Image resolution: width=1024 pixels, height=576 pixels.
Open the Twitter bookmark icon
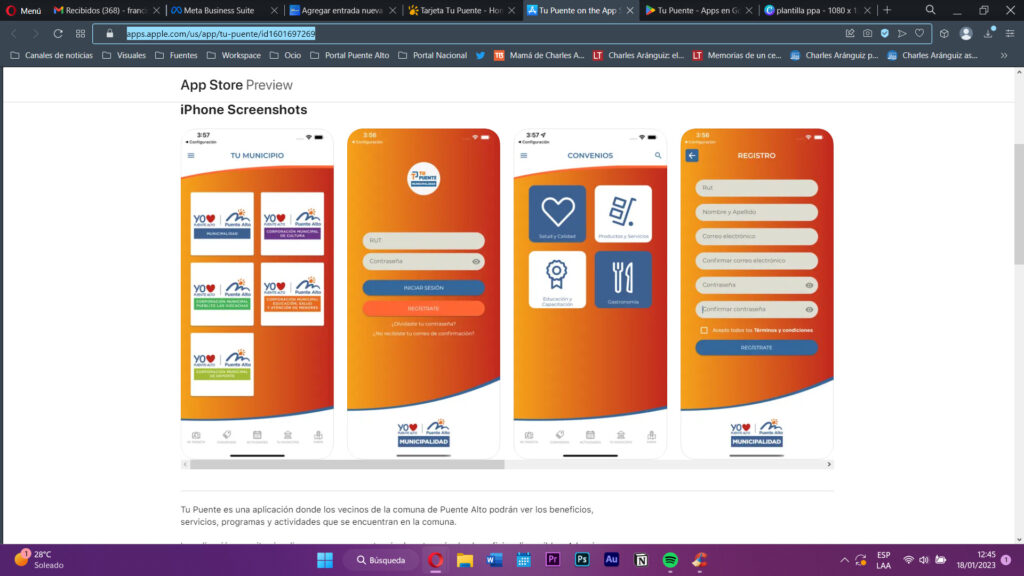click(x=481, y=56)
